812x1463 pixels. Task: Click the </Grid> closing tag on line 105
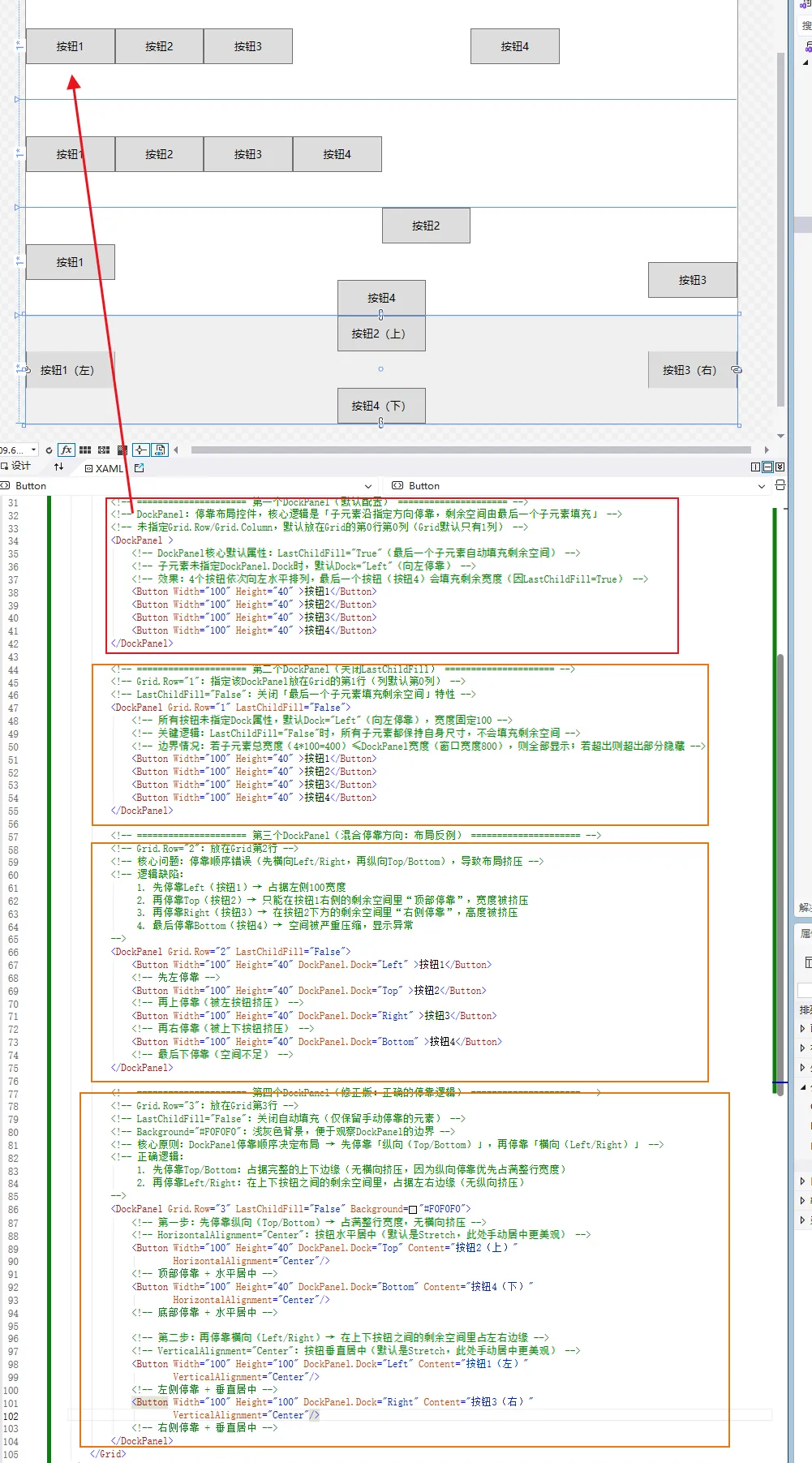(108, 1454)
